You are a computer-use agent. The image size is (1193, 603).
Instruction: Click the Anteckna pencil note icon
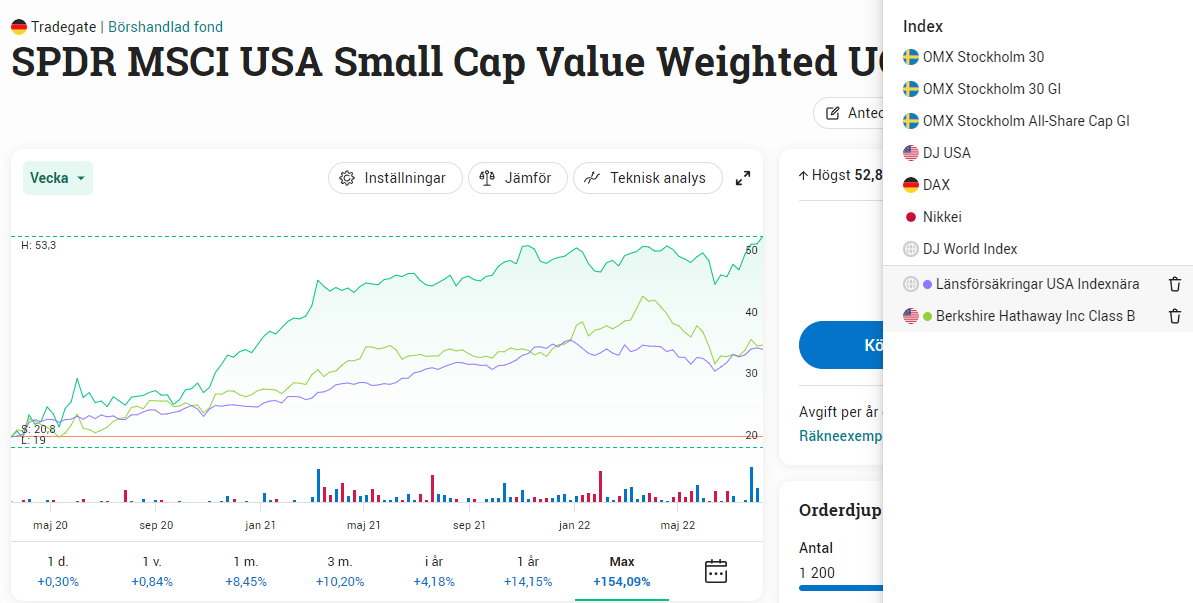[833, 113]
